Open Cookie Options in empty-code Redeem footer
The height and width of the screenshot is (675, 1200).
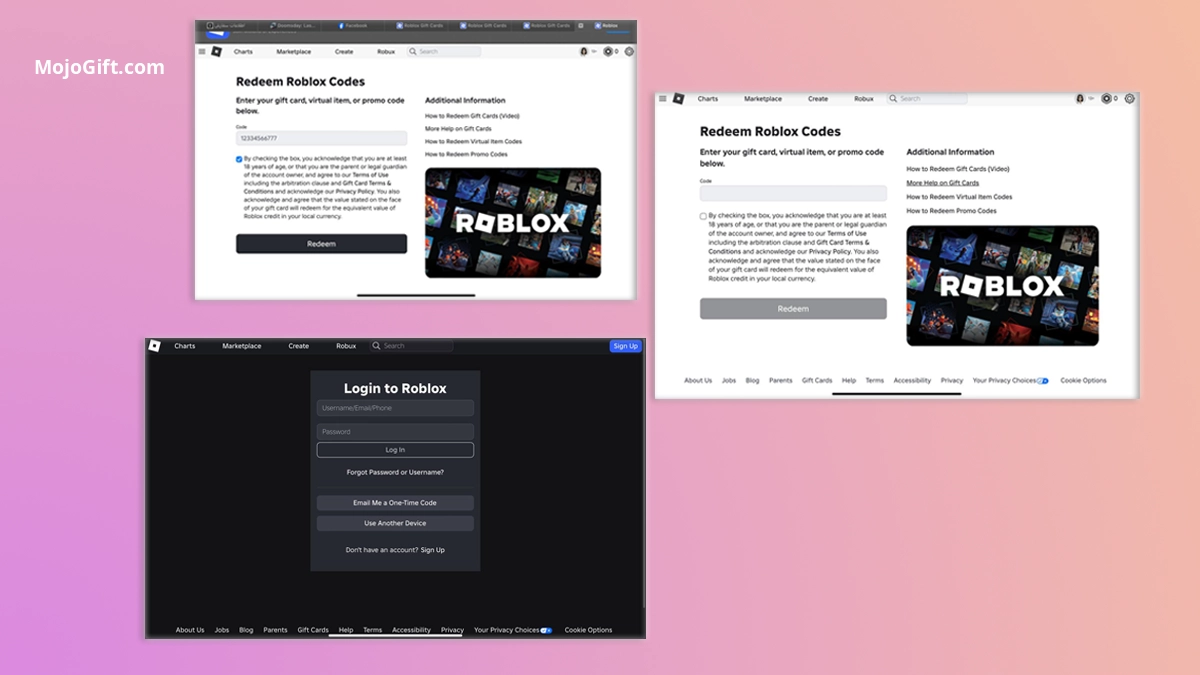(x=1084, y=381)
